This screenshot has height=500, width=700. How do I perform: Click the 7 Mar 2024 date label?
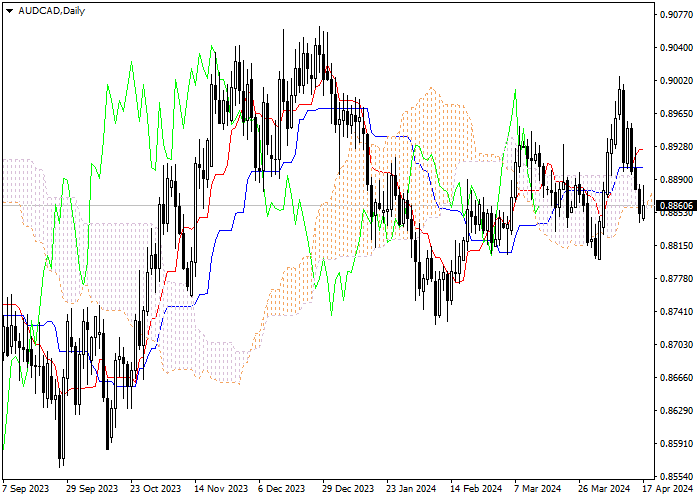tap(538, 489)
